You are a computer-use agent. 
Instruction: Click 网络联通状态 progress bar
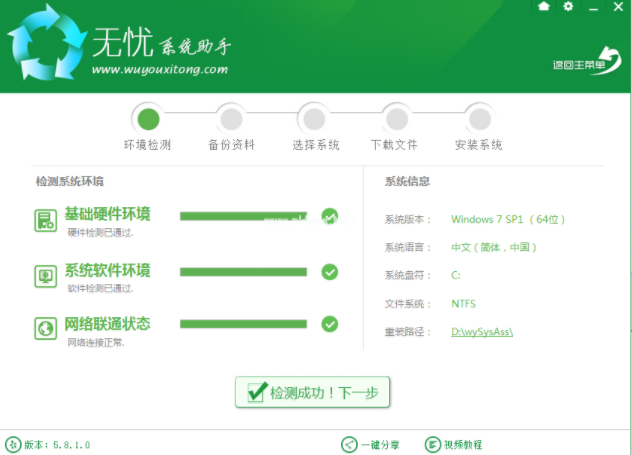click(x=243, y=324)
